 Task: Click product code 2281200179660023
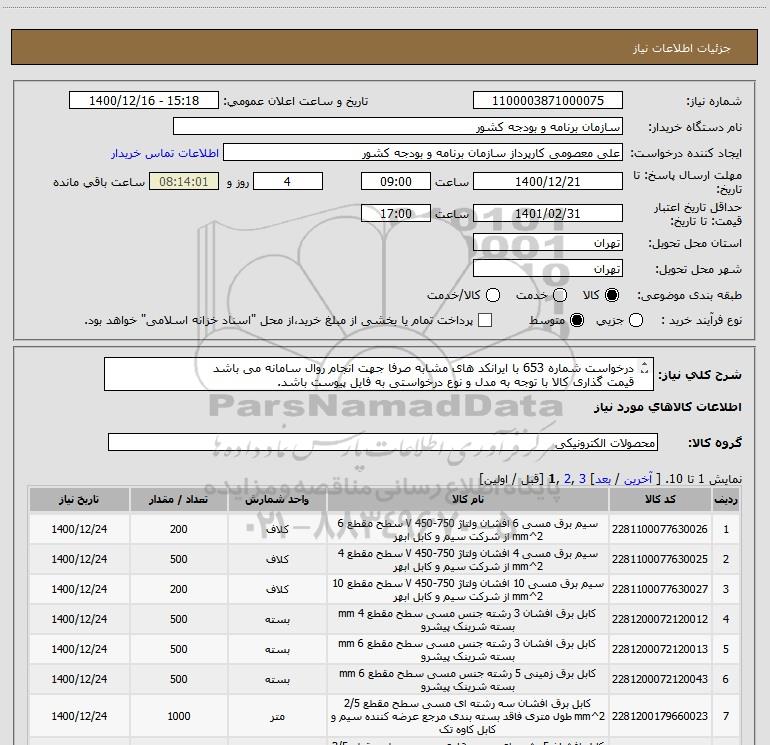point(660,717)
